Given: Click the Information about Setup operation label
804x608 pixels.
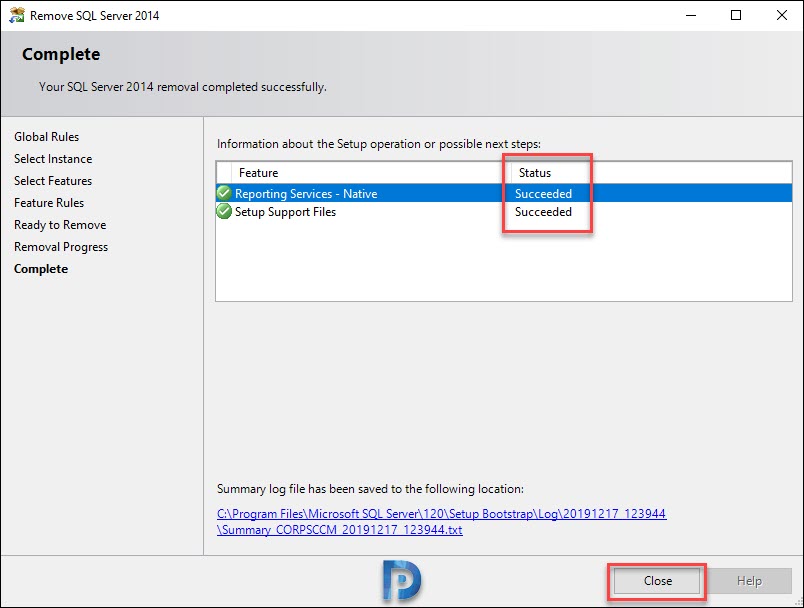Looking at the screenshot, I should (379, 144).
